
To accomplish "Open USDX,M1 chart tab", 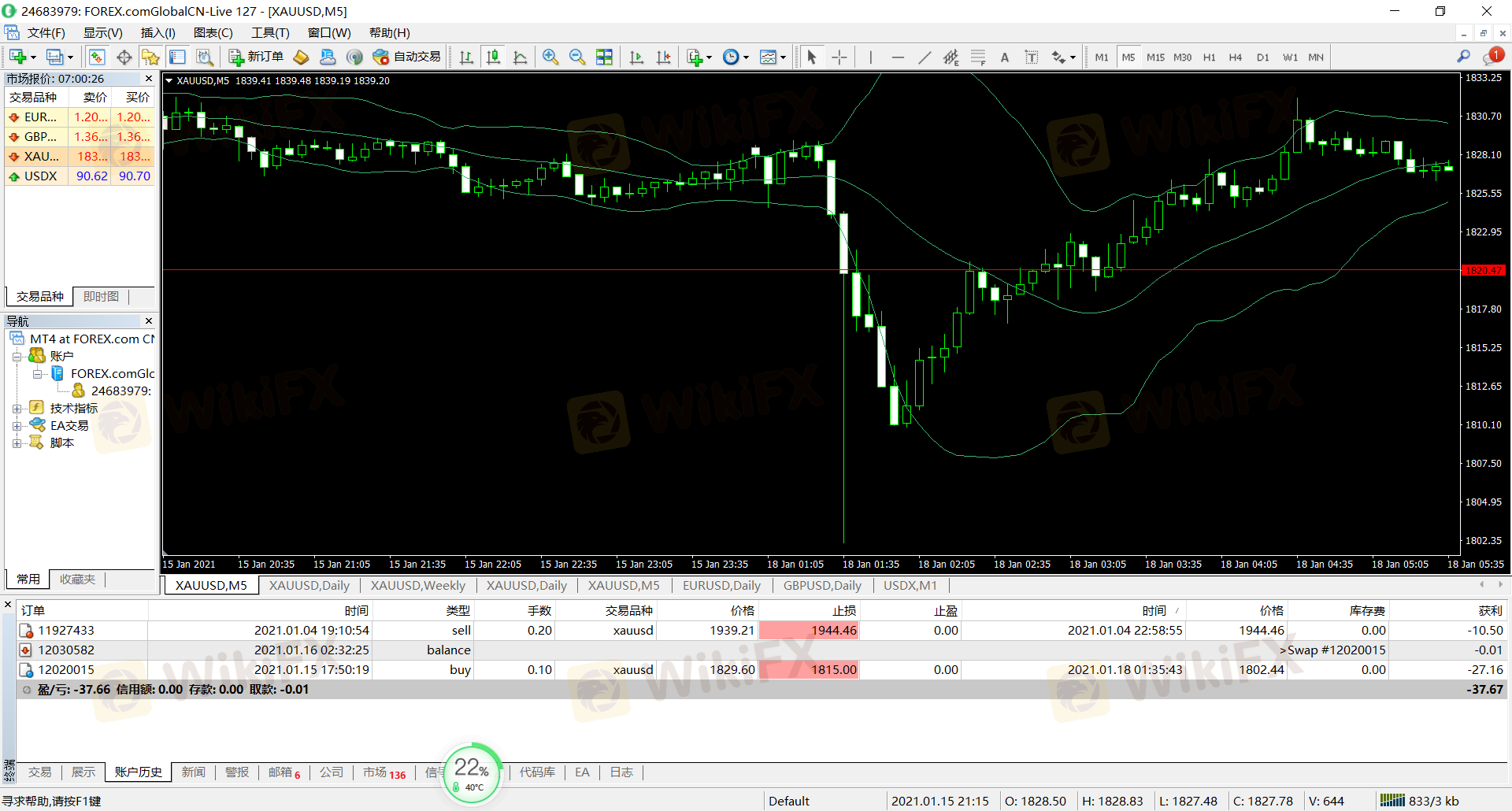I will [910, 585].
